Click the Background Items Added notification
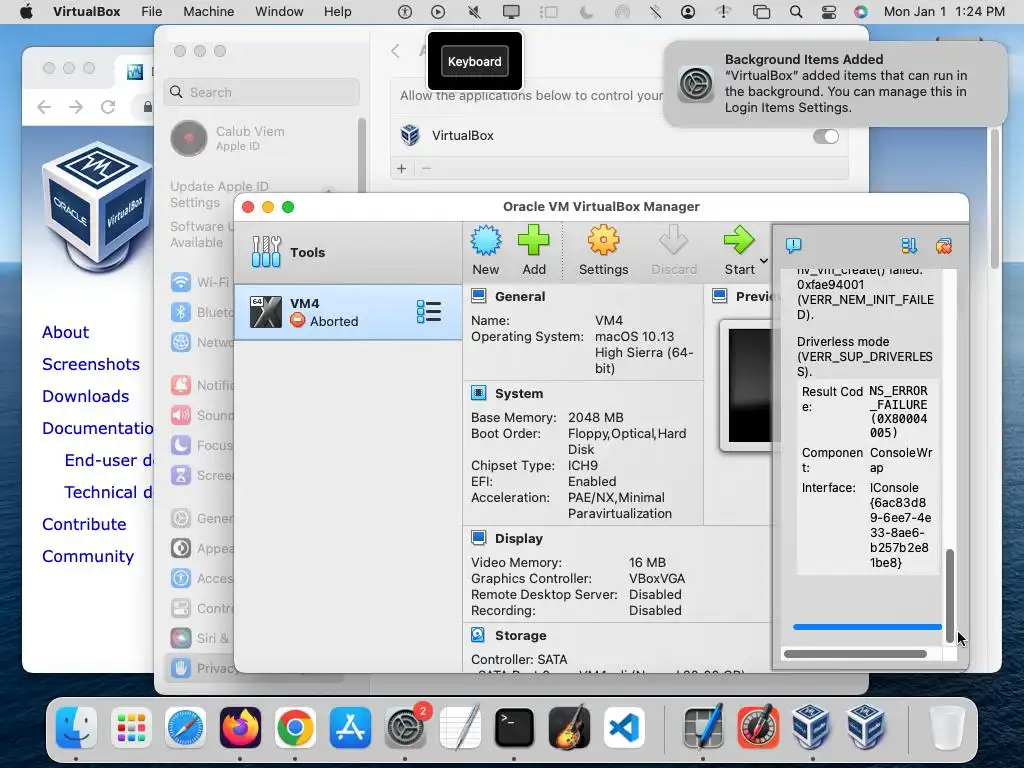The image size is (1024, 768). 835,84
